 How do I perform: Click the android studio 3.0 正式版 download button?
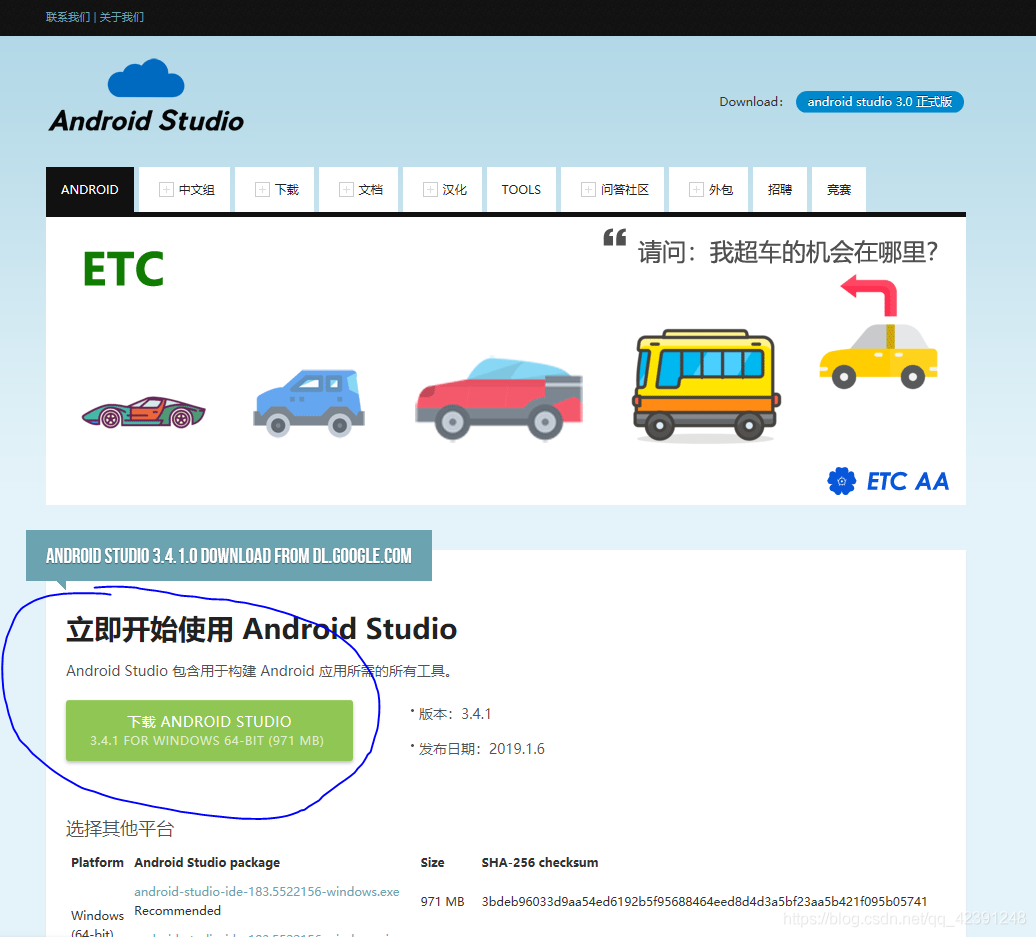coord(879,102)
